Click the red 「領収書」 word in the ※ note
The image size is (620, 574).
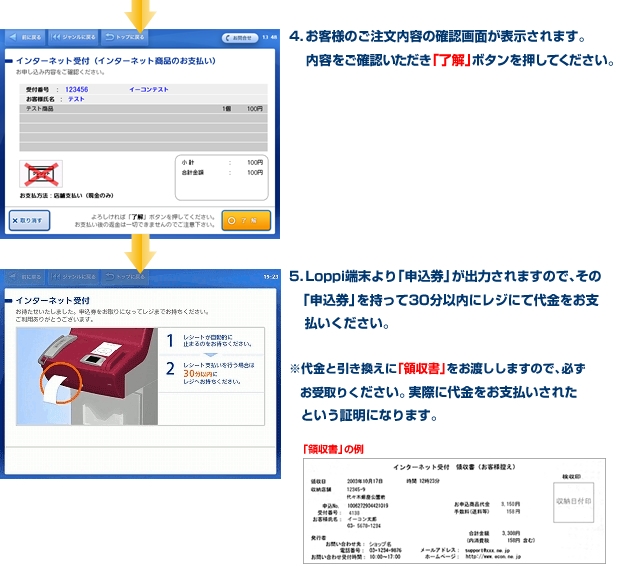pos(422,368)
